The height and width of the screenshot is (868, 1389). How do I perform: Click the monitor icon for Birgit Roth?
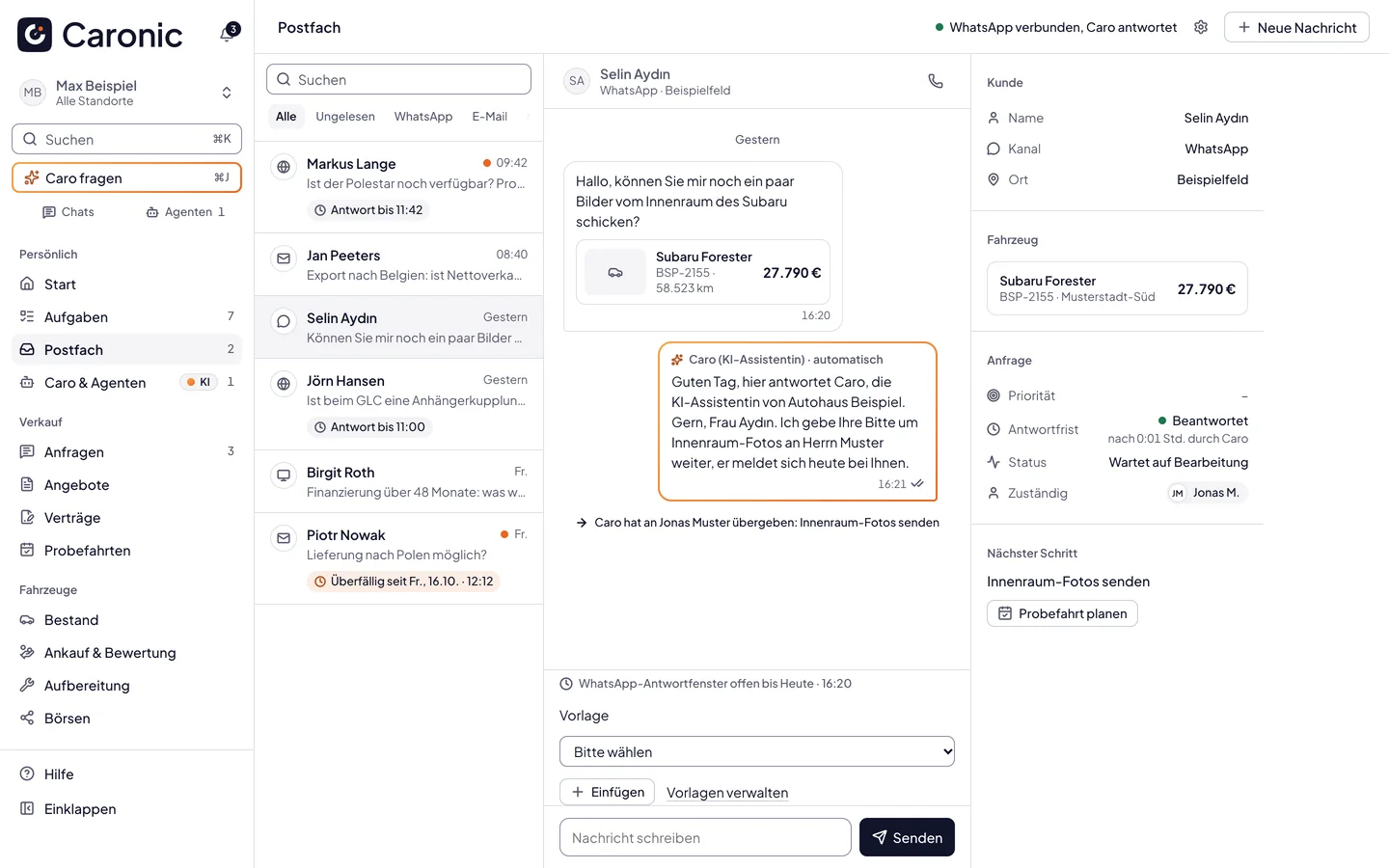click(x=284, y=475)
